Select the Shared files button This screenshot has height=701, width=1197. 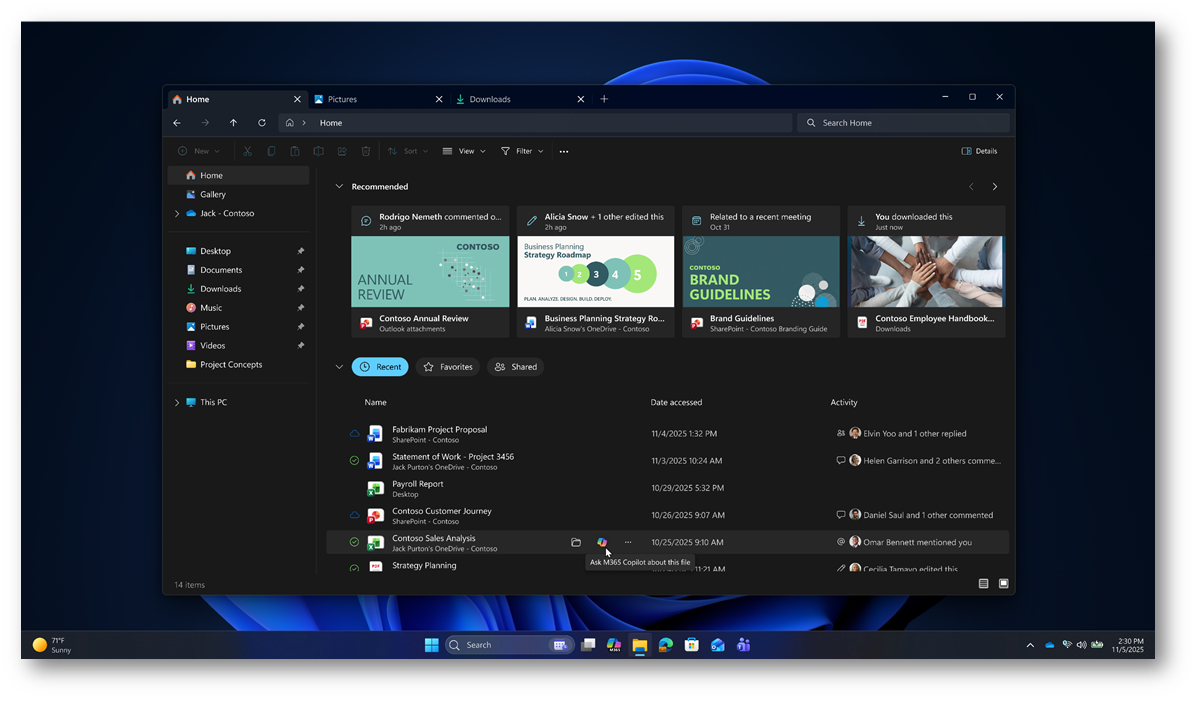click(515, 367)
